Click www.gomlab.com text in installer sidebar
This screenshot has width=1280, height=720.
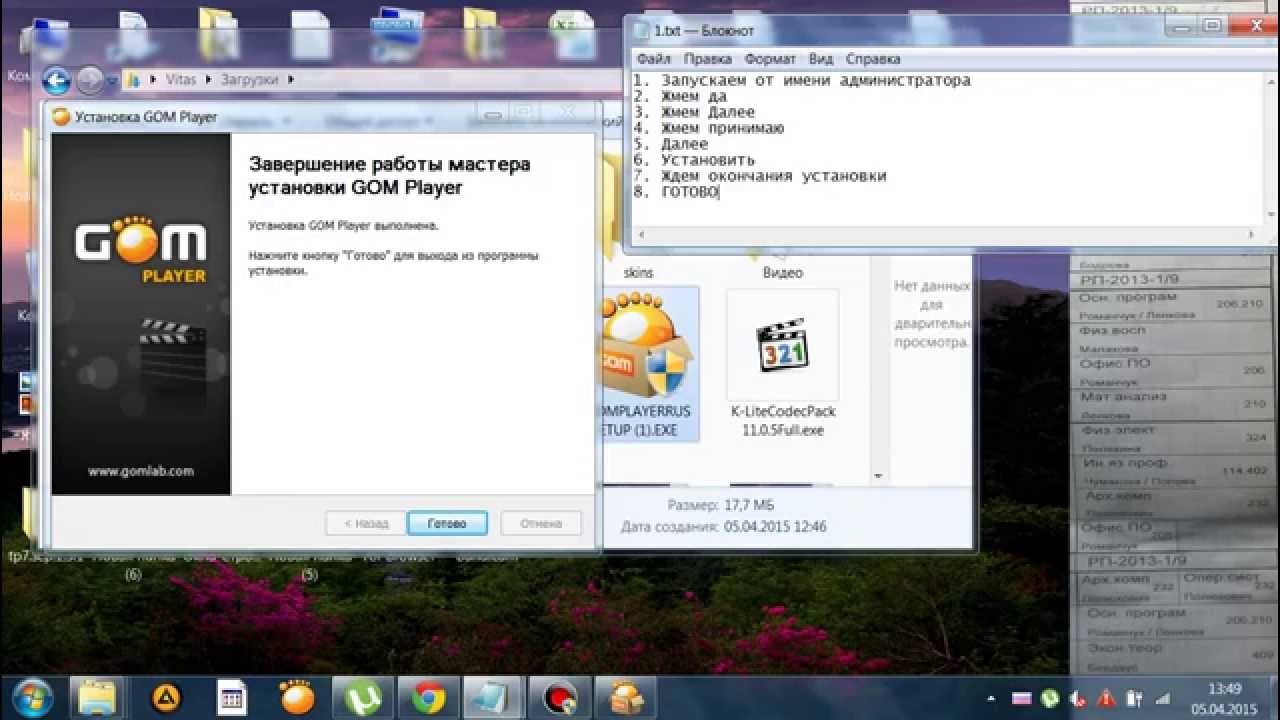point(141,471)
